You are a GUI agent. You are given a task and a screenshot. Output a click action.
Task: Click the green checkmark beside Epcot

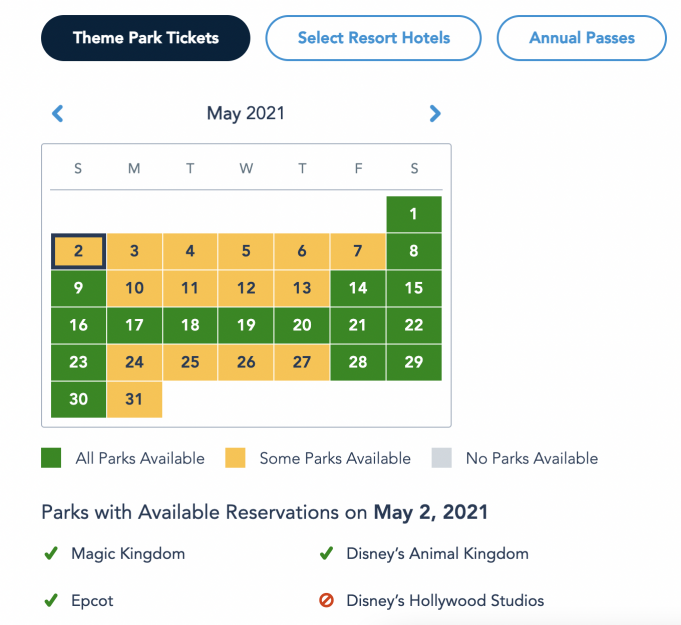click(51, 600)
